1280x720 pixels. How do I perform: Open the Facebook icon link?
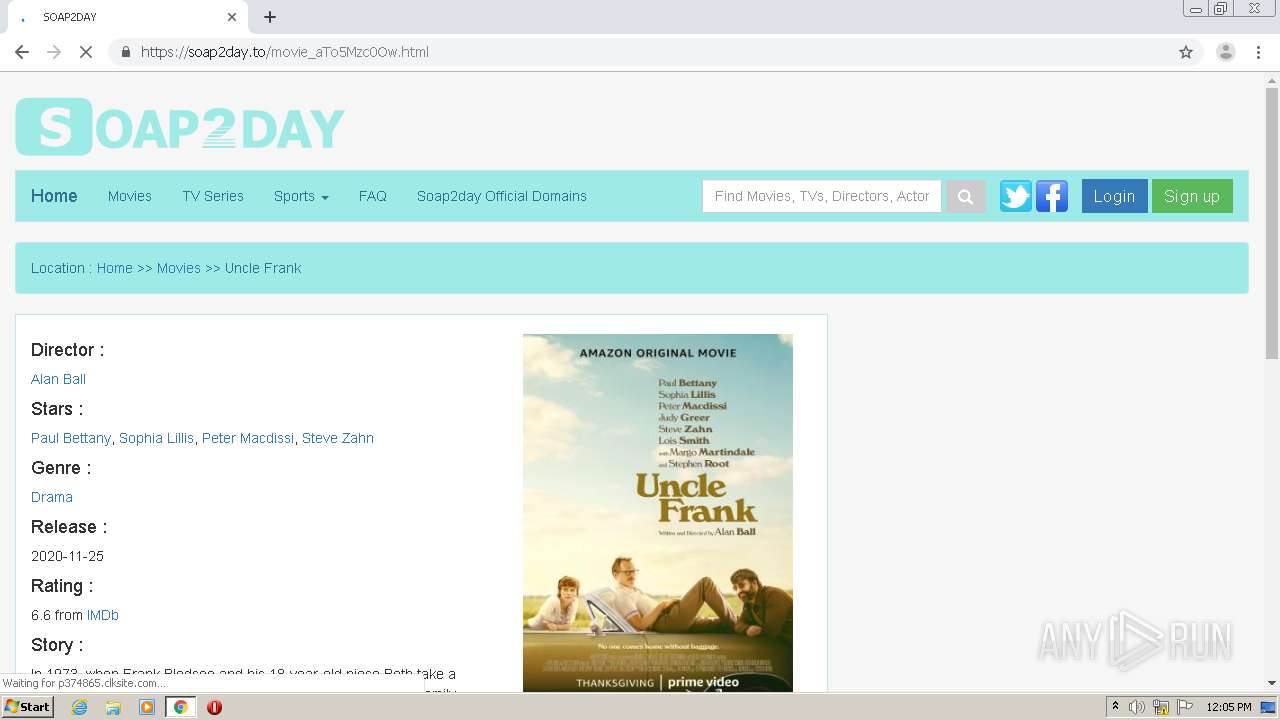click(x=1051, y=196)
